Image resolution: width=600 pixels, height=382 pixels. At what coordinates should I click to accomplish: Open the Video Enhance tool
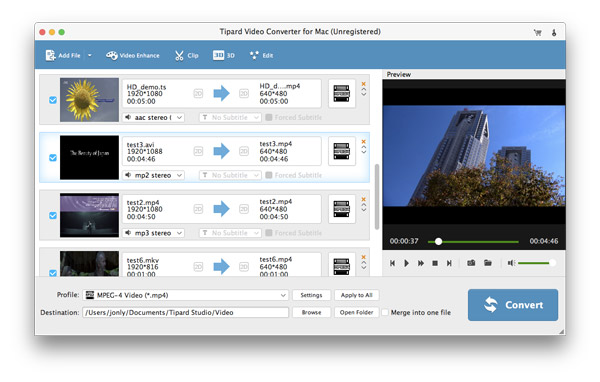133,56
